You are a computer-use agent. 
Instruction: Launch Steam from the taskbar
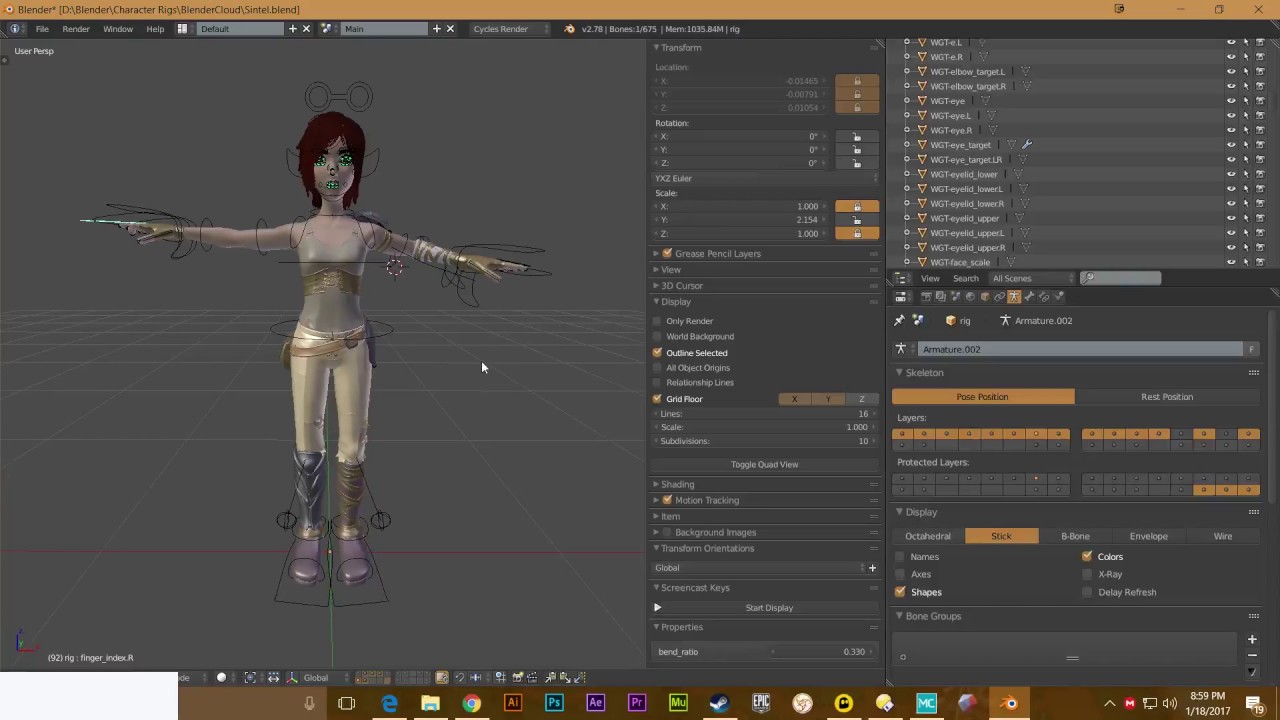(719, 703)
